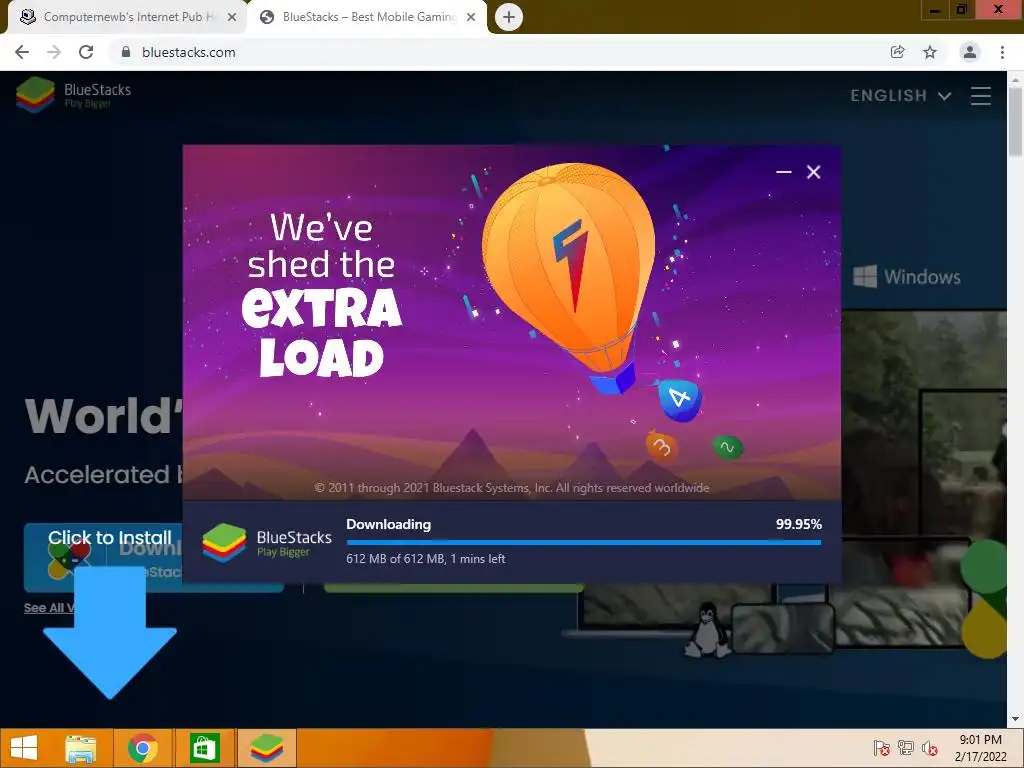Click the Downloading label
Screen dimensions: 1024x768
[389, 524]
